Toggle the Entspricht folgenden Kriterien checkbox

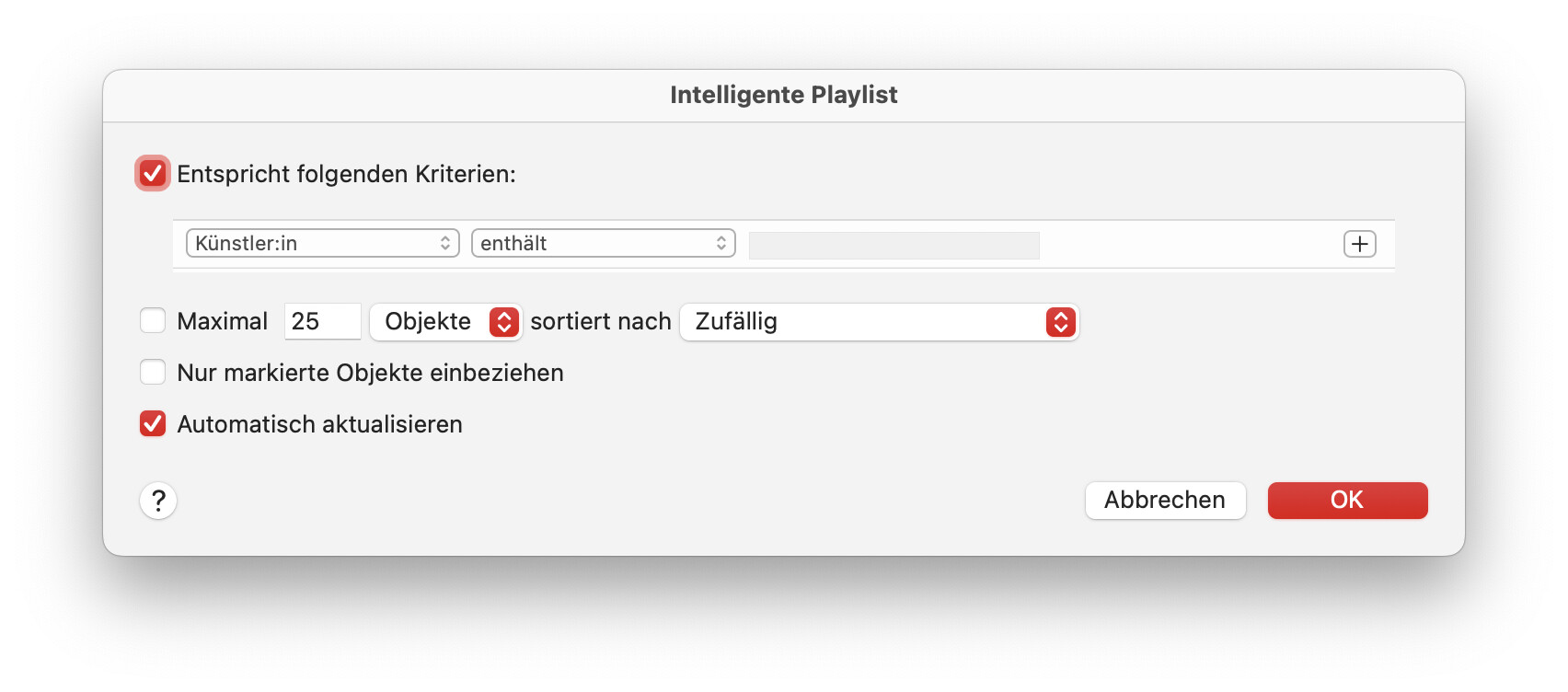pos(153,173)
